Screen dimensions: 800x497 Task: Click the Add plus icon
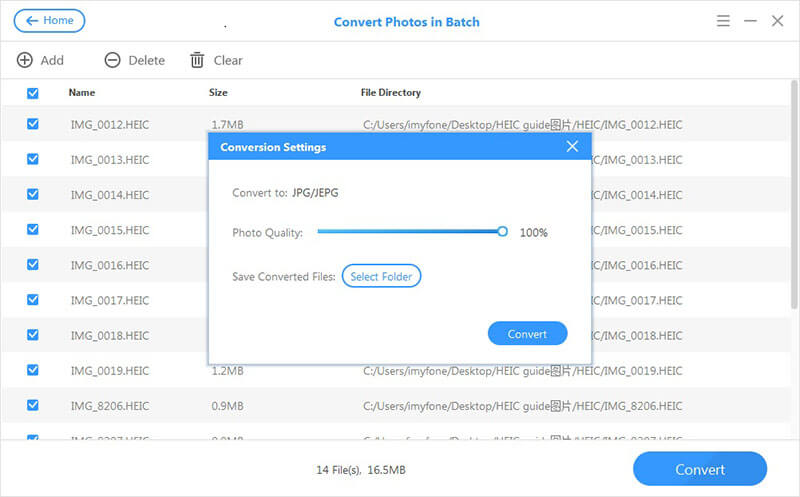coord(24,60)
